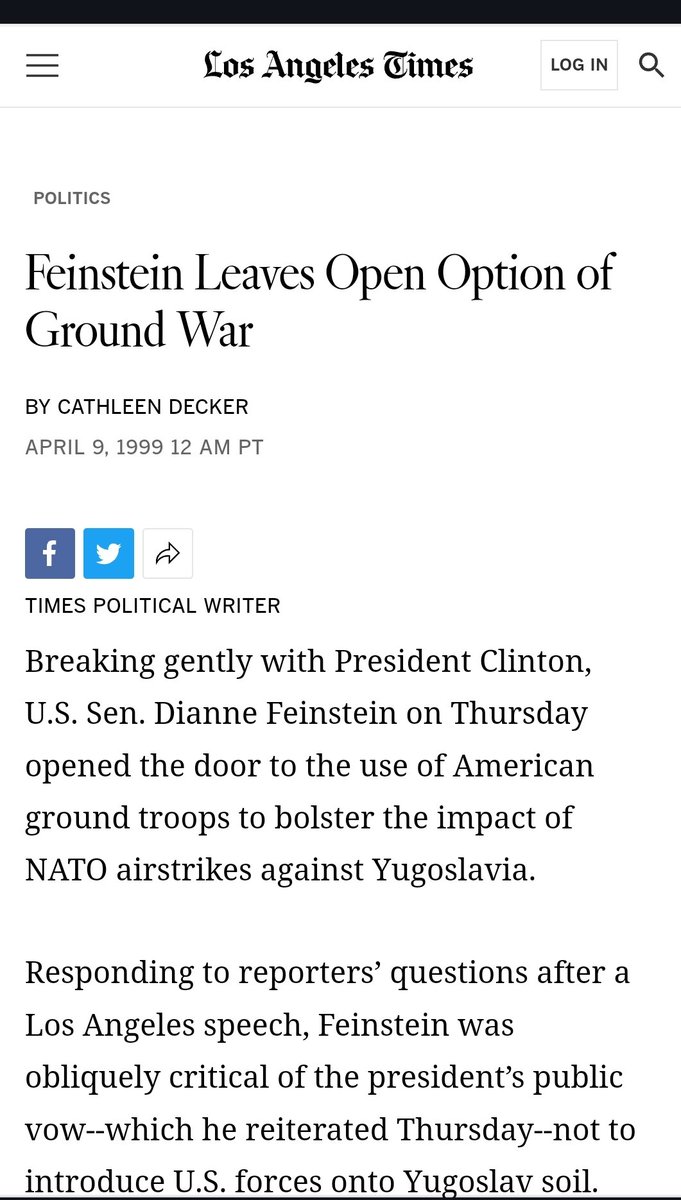Screen dimensions: 681x1200
Task: Click the dark bar above the header
Action: pos(340,12)
